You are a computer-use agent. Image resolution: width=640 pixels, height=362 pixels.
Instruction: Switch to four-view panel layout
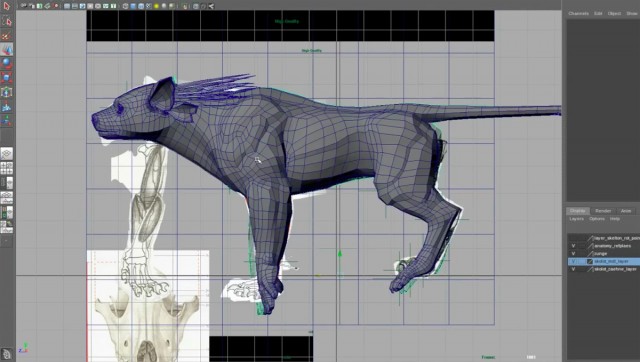click(7, 168)
